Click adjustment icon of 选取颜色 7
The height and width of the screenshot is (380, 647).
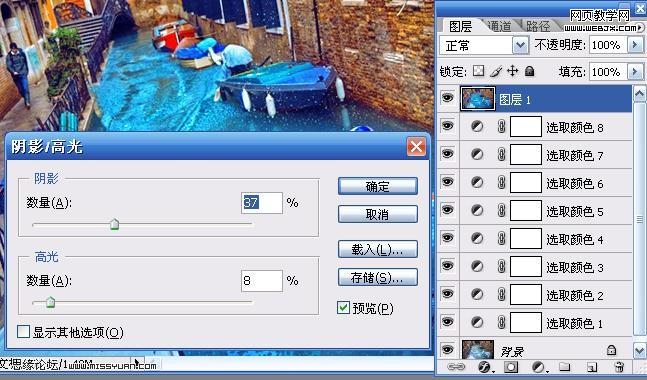pyautogui.click(x=477, y=154)
